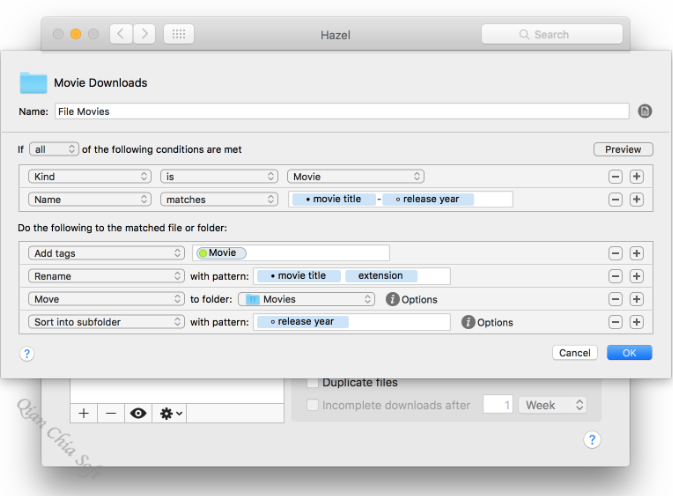Add an action after the Move row
The image size is (673, 496).
point(637,299)
